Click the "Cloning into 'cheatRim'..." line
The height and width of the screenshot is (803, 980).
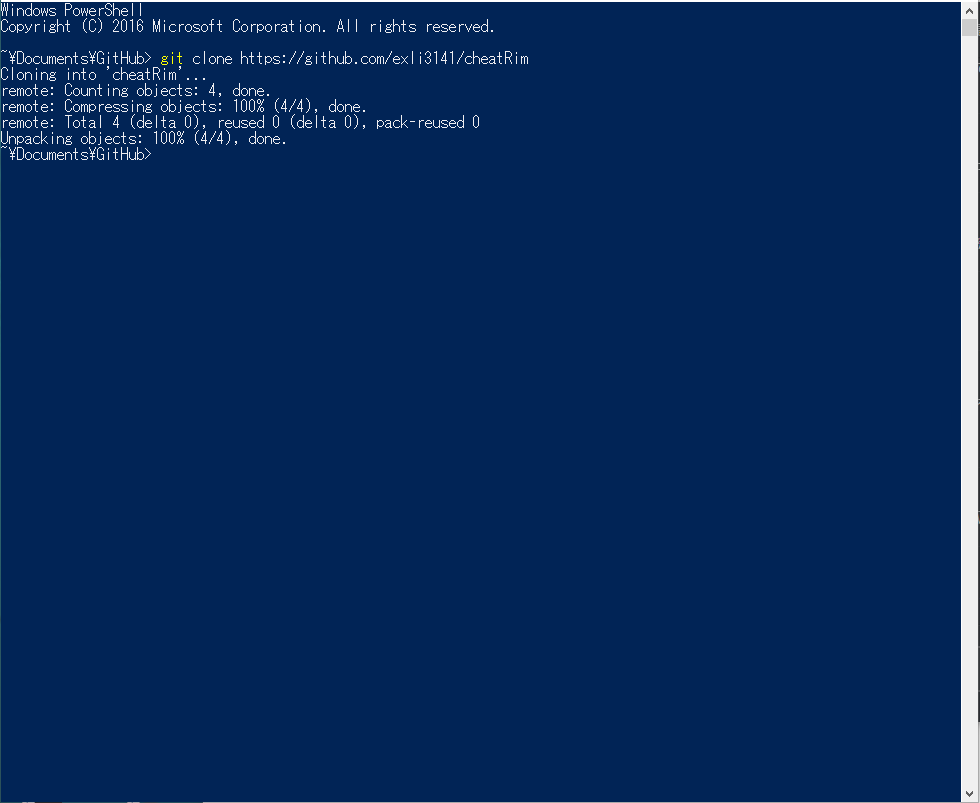click(x=104, y=74)
